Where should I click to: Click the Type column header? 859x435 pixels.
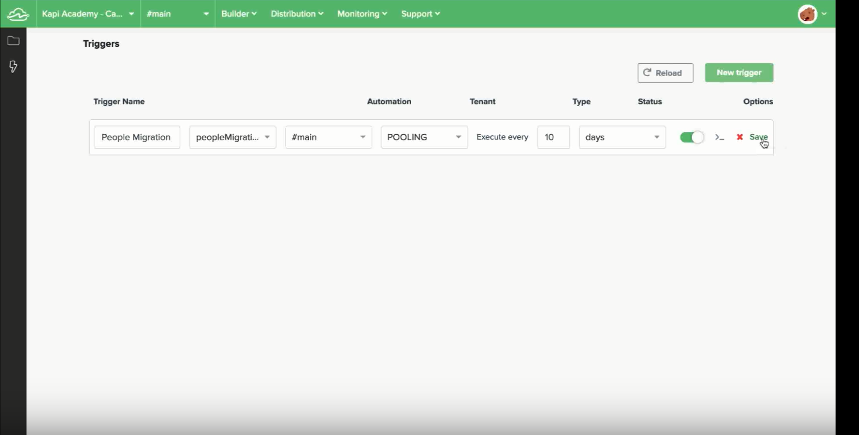(581, 101)
